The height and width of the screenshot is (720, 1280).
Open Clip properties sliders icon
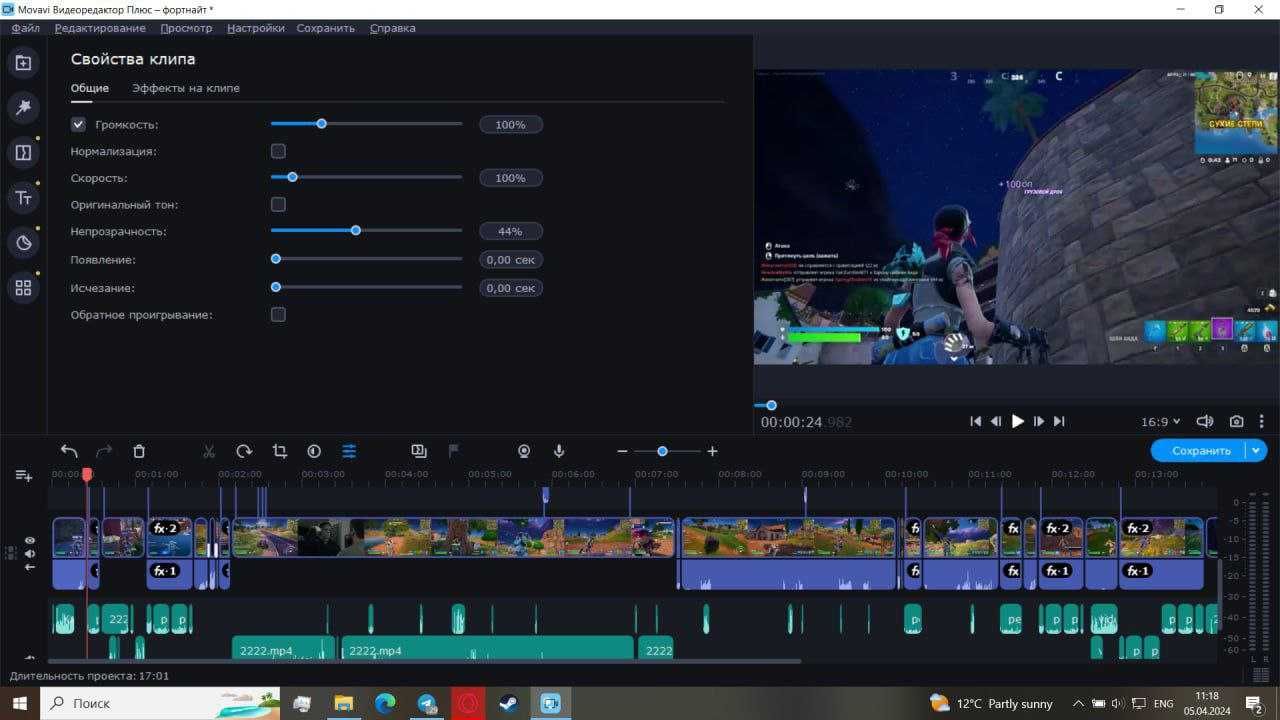349,451
